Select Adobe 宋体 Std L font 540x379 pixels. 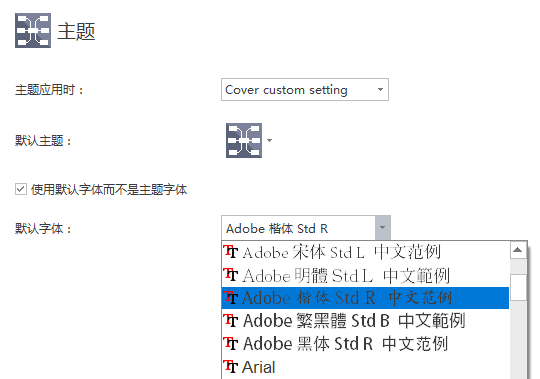pyautogui.click(x=365, y=252)
